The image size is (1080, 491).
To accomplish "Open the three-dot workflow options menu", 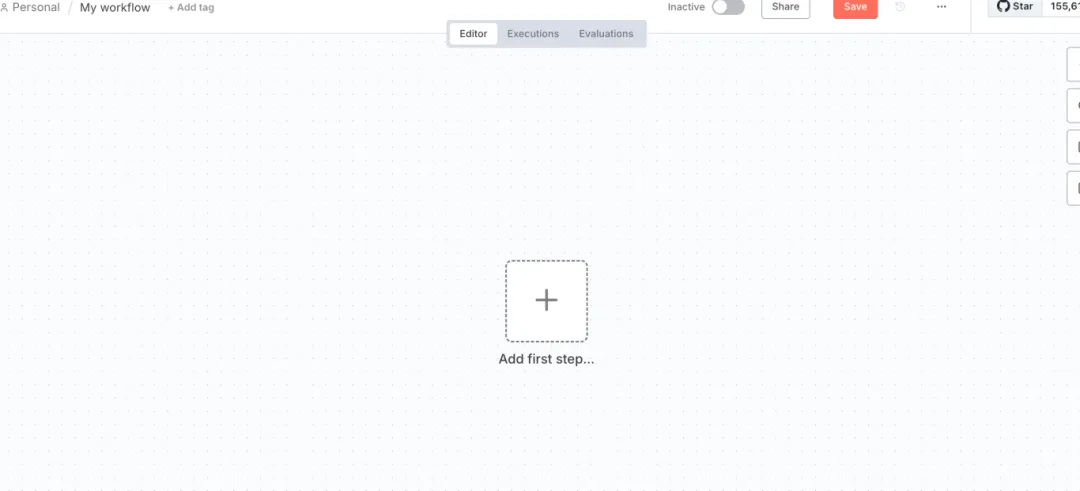I will tap(942, 7).
